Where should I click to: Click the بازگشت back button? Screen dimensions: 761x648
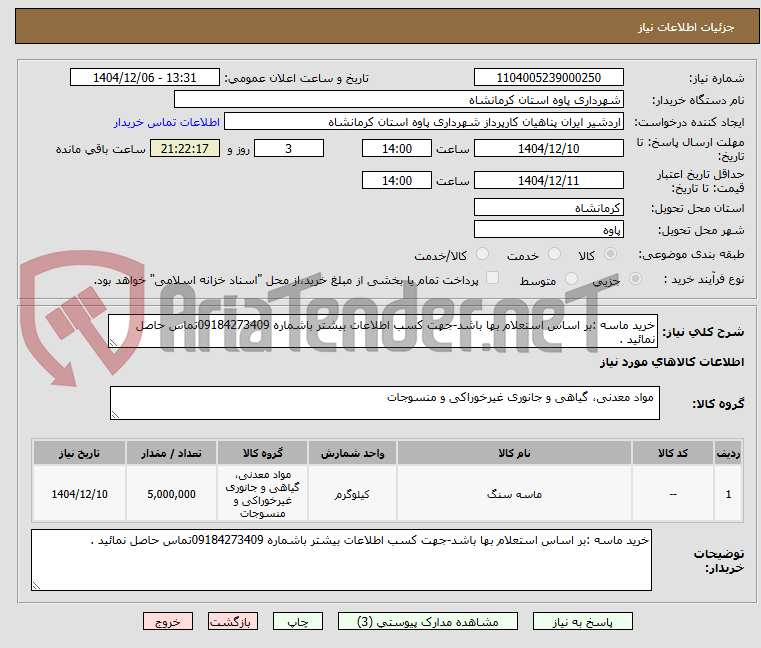coord(232,621)
